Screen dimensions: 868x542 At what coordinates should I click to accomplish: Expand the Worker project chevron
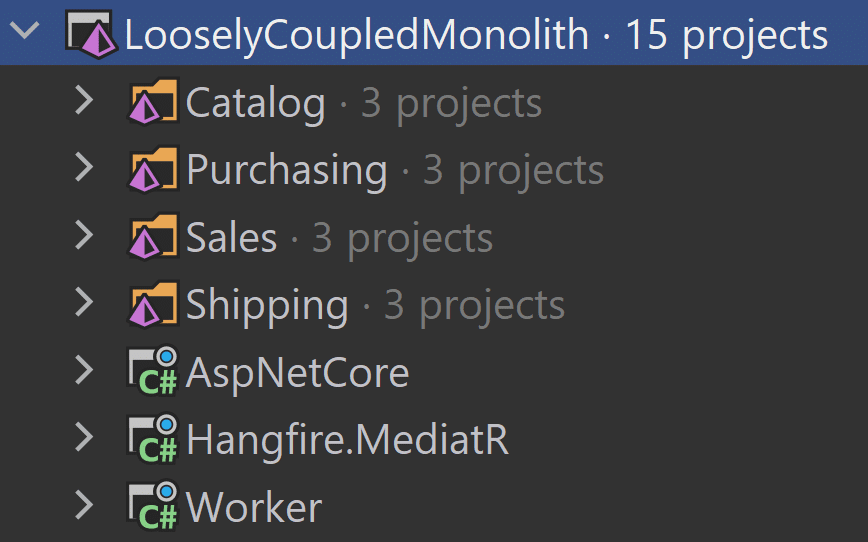84,505
